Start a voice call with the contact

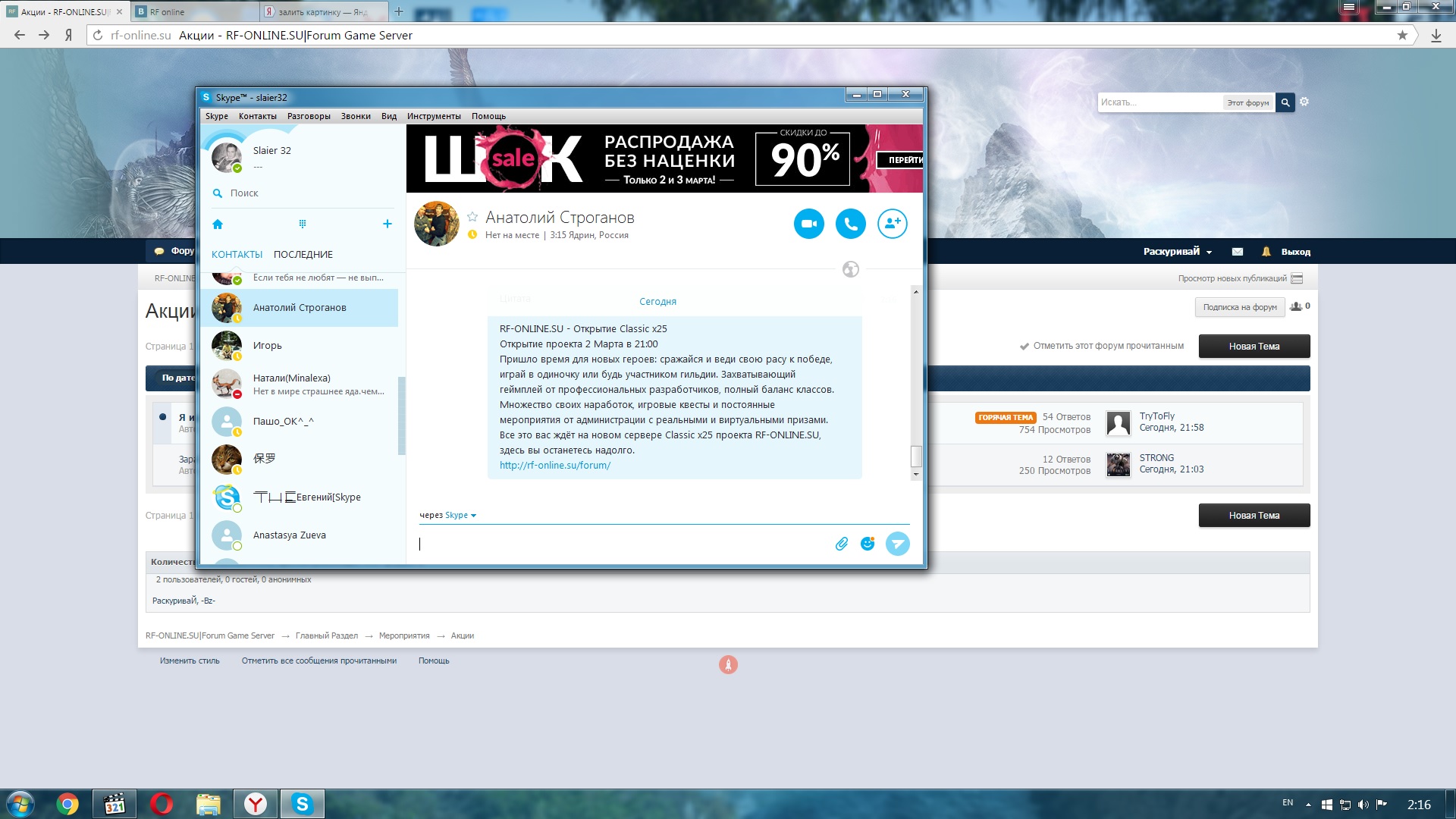pos(851,224)
